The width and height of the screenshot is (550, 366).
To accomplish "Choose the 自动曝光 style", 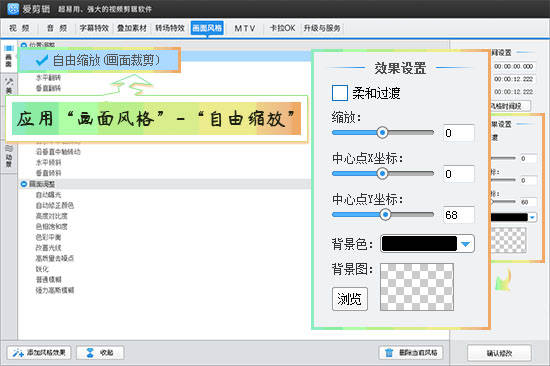I will point(48,195).
